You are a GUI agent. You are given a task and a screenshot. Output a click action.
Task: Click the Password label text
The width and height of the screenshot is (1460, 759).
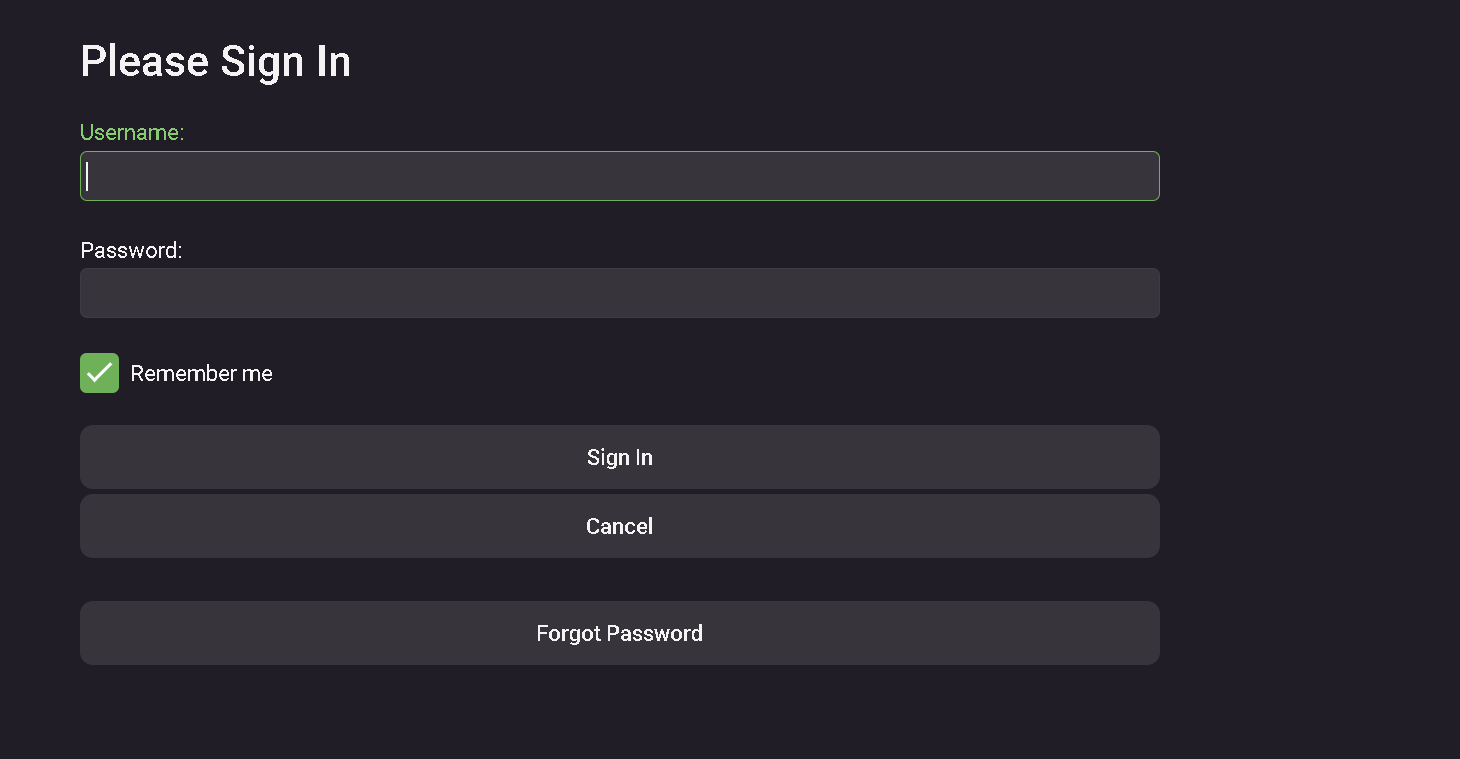pos(131,251)
